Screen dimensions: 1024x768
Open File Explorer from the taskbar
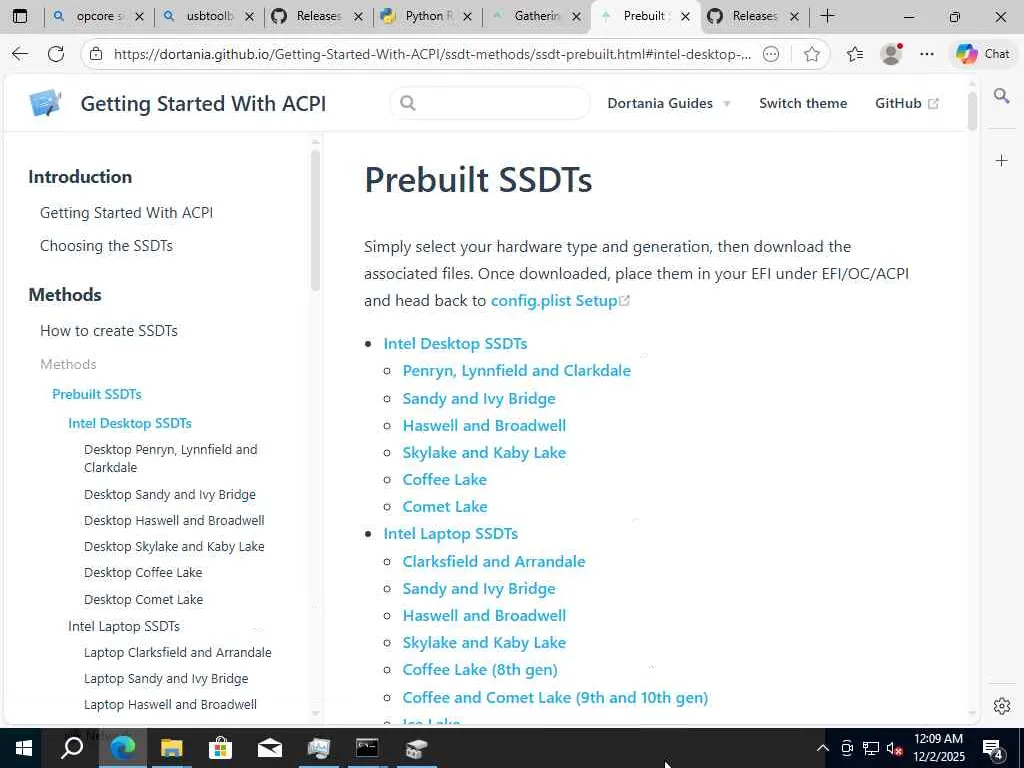(171, 748)
